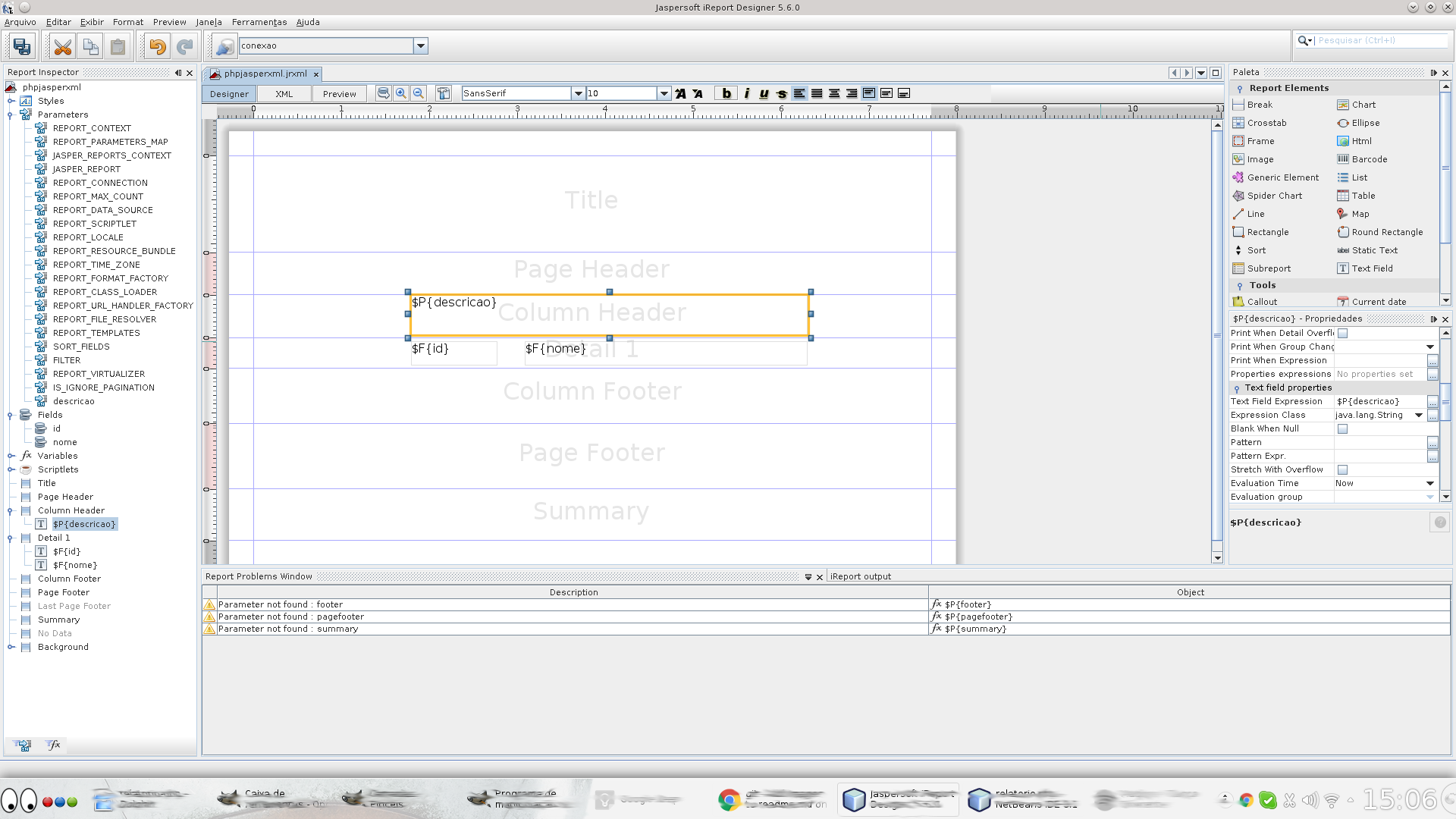Enable the Blank When Null checkbox
Viewport: 1456px width, 819px height.
(x=1342, y=429)
